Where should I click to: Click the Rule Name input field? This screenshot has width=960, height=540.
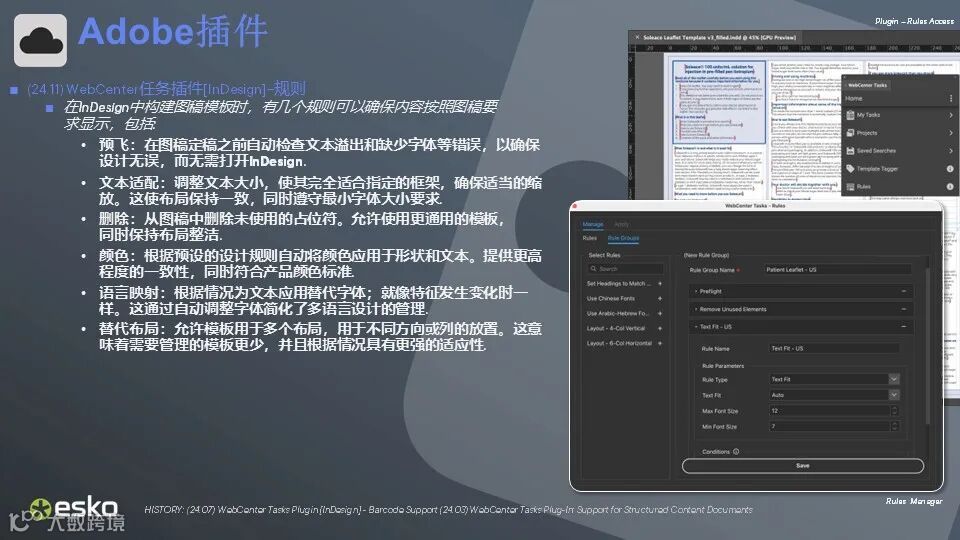(834, 348)
